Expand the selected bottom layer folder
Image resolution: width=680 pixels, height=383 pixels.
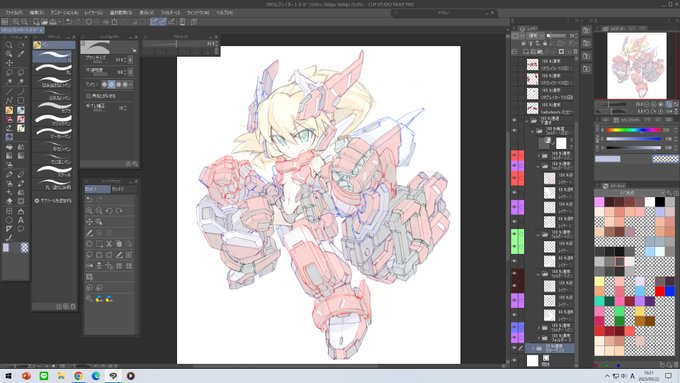click(x=533, y=348)
